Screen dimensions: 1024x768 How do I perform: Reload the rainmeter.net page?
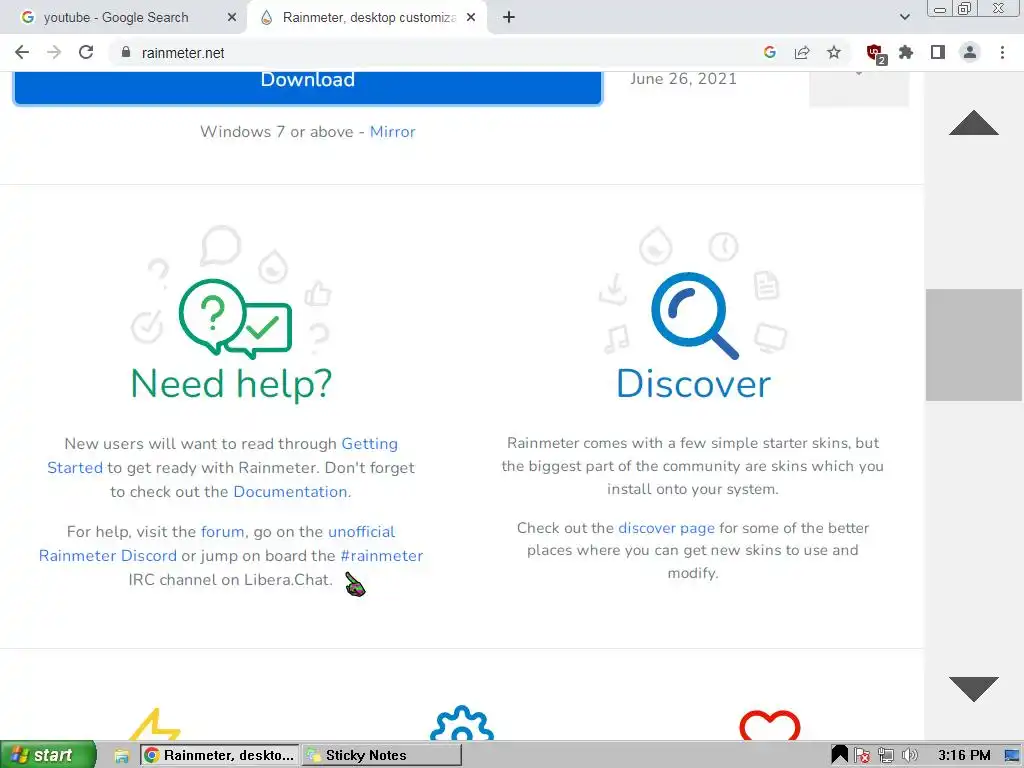click(x=86, y=52)
